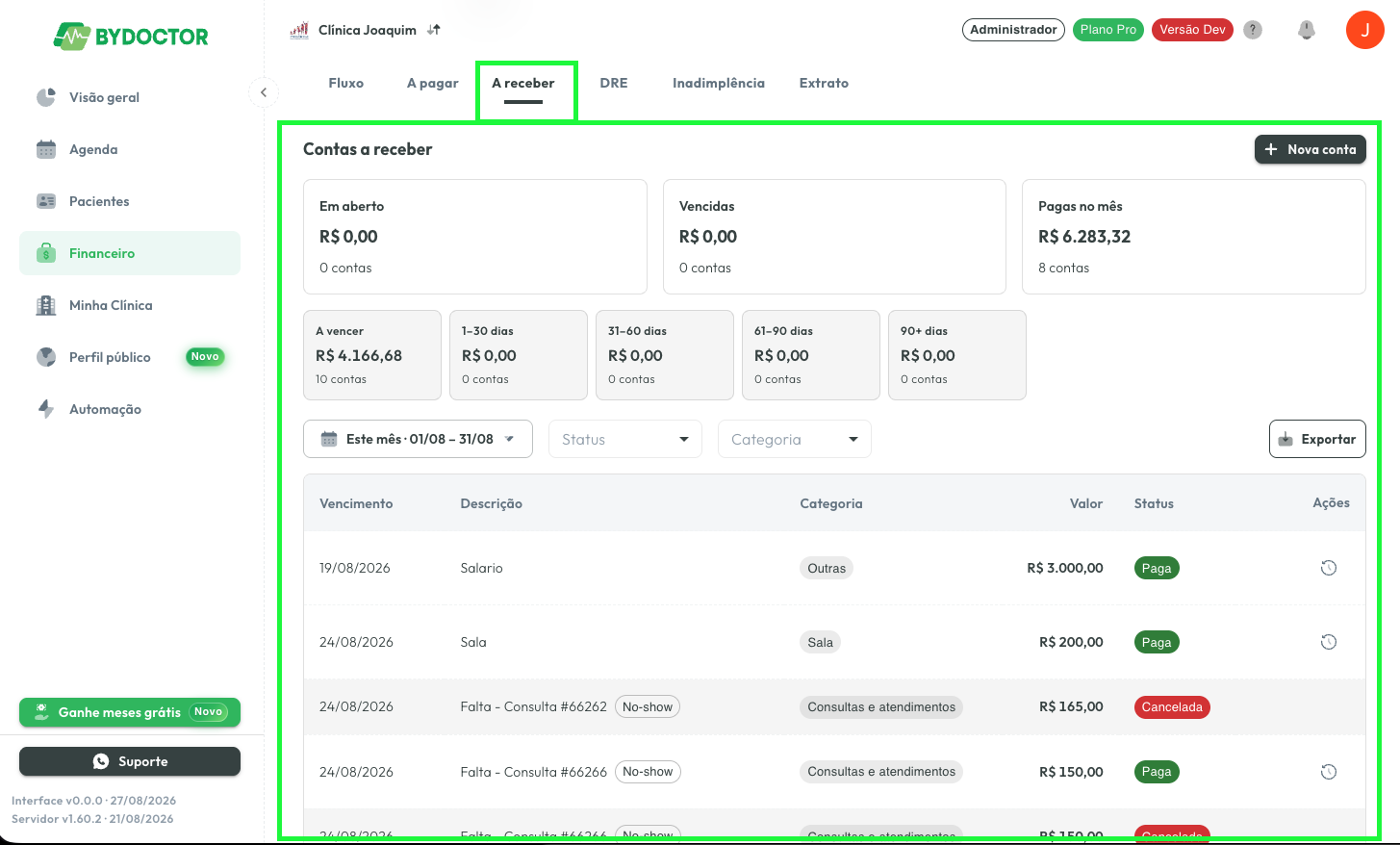Image resolution: width=1400 pixels, height=845 pixels.
Task: Click the calendar icon in date filter
Action: pos(328,439)
